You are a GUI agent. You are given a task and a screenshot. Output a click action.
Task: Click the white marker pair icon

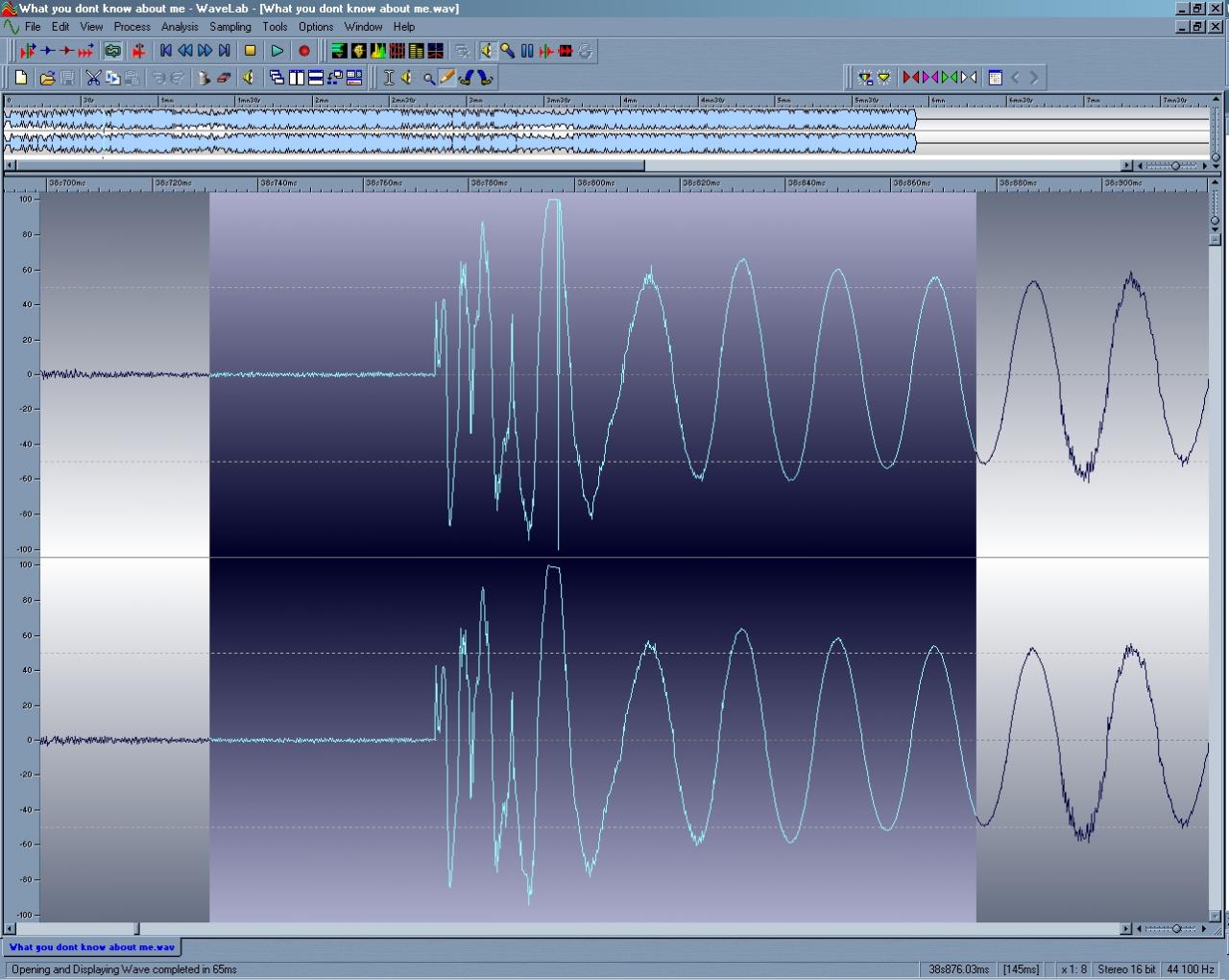pyautogui.click(x=969, y=78)
